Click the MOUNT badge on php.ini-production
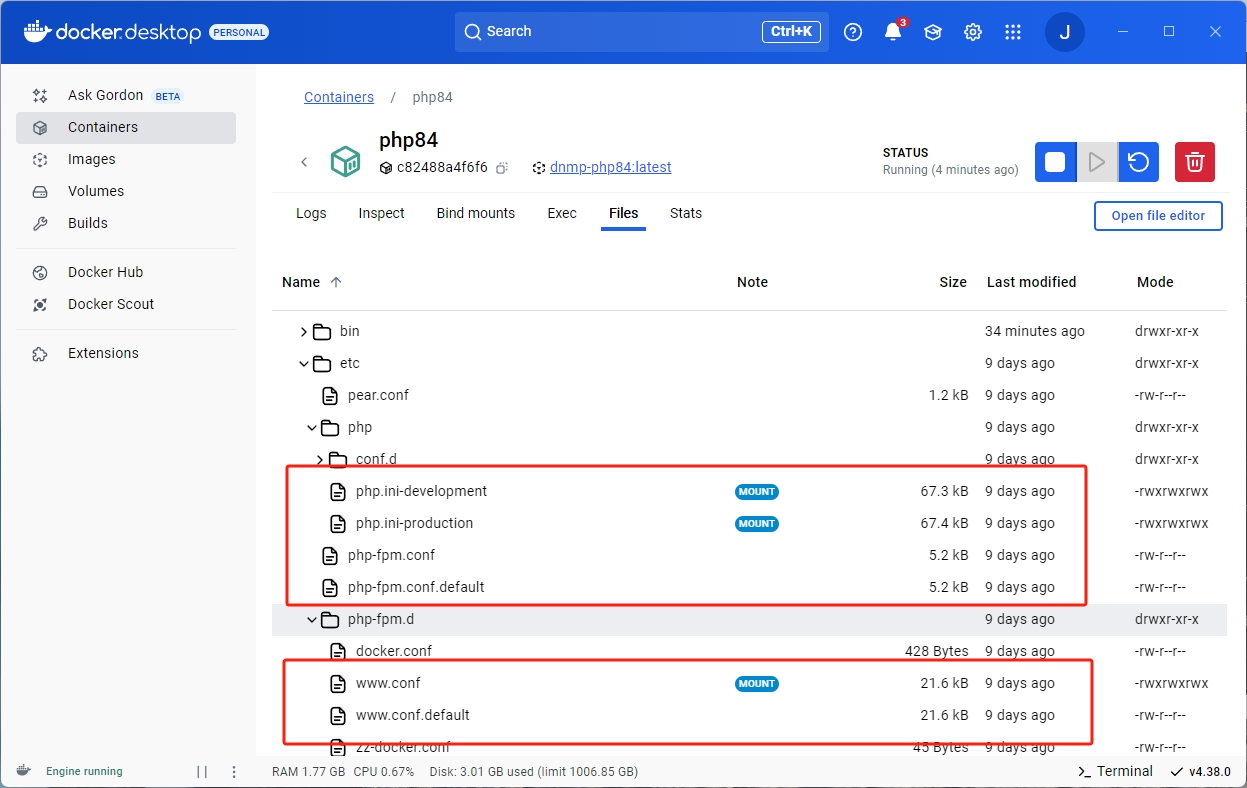This screenshot has width=1247, height=788. tap(756, 524)
